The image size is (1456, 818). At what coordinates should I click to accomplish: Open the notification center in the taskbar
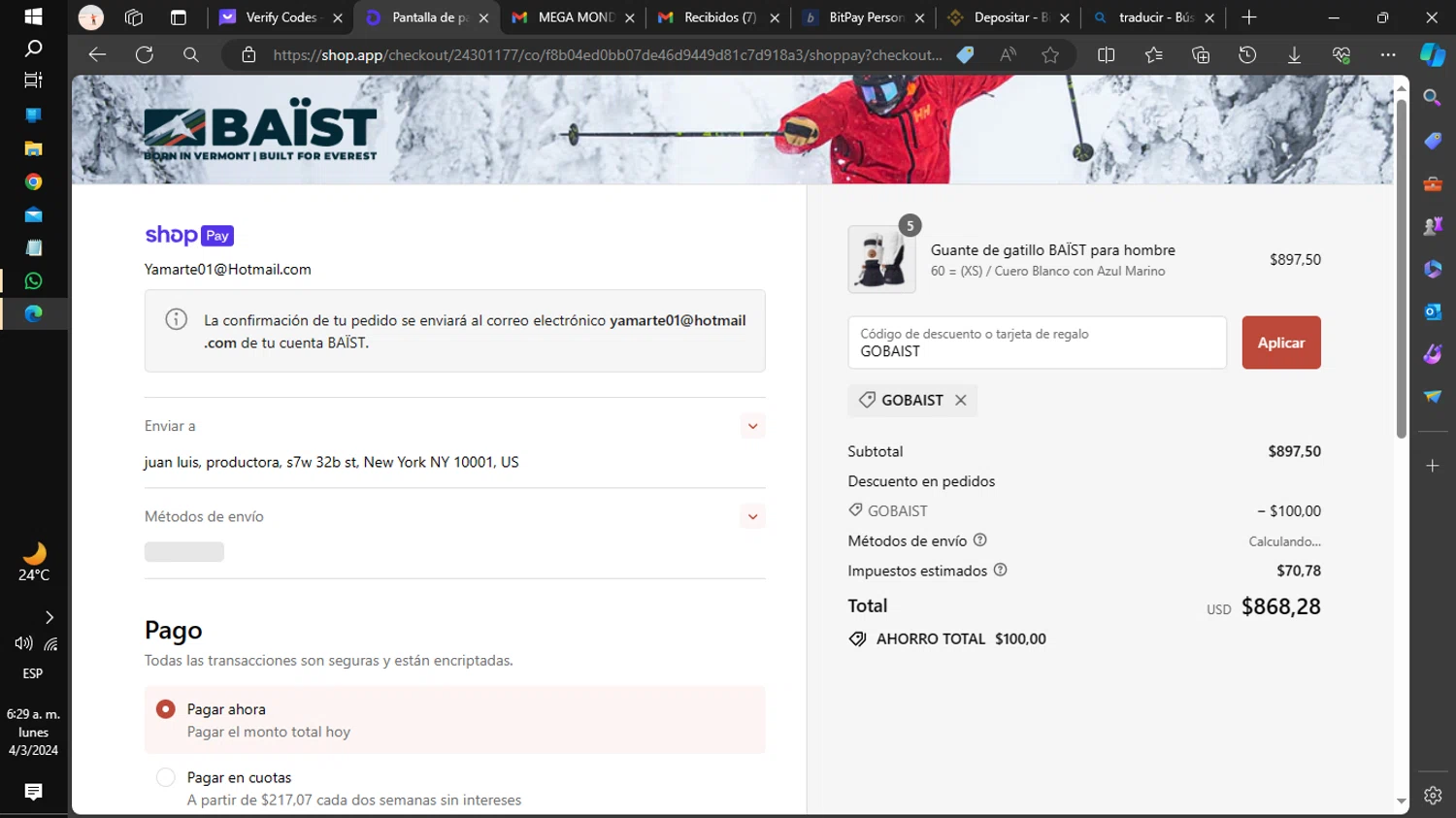(34, 792)
